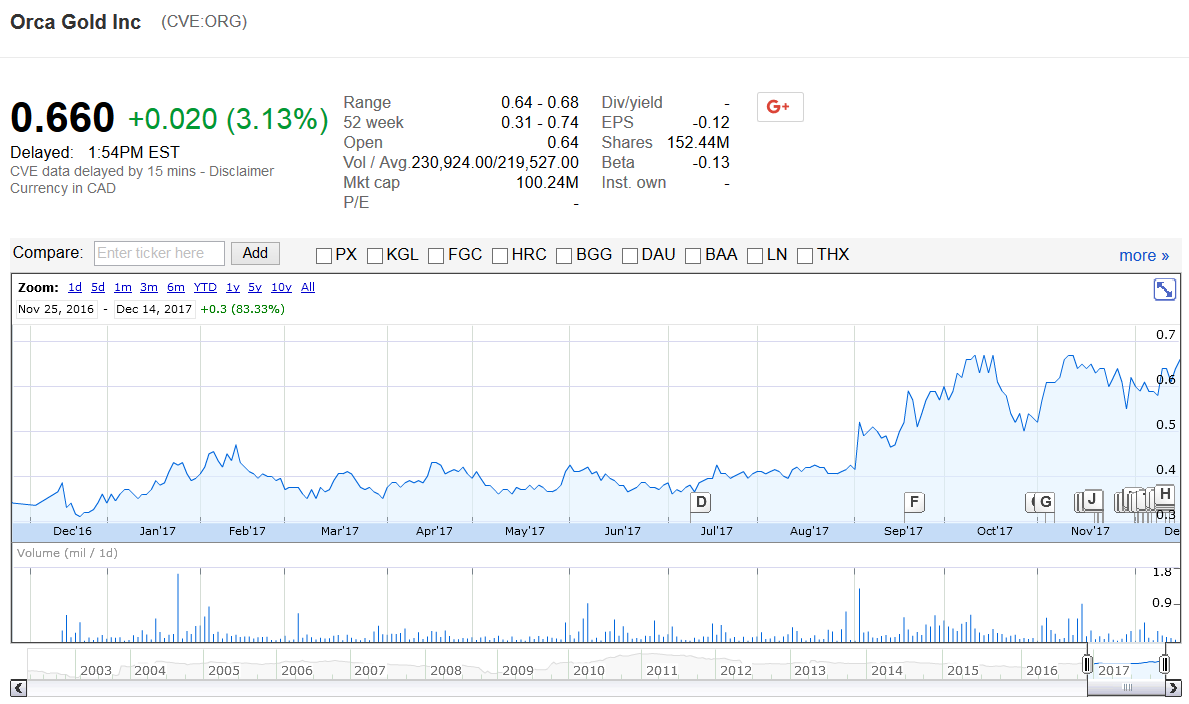This screenshot has width=1189, height=704.
Task: Click the Shares value 152.44M
Action: 698,143
